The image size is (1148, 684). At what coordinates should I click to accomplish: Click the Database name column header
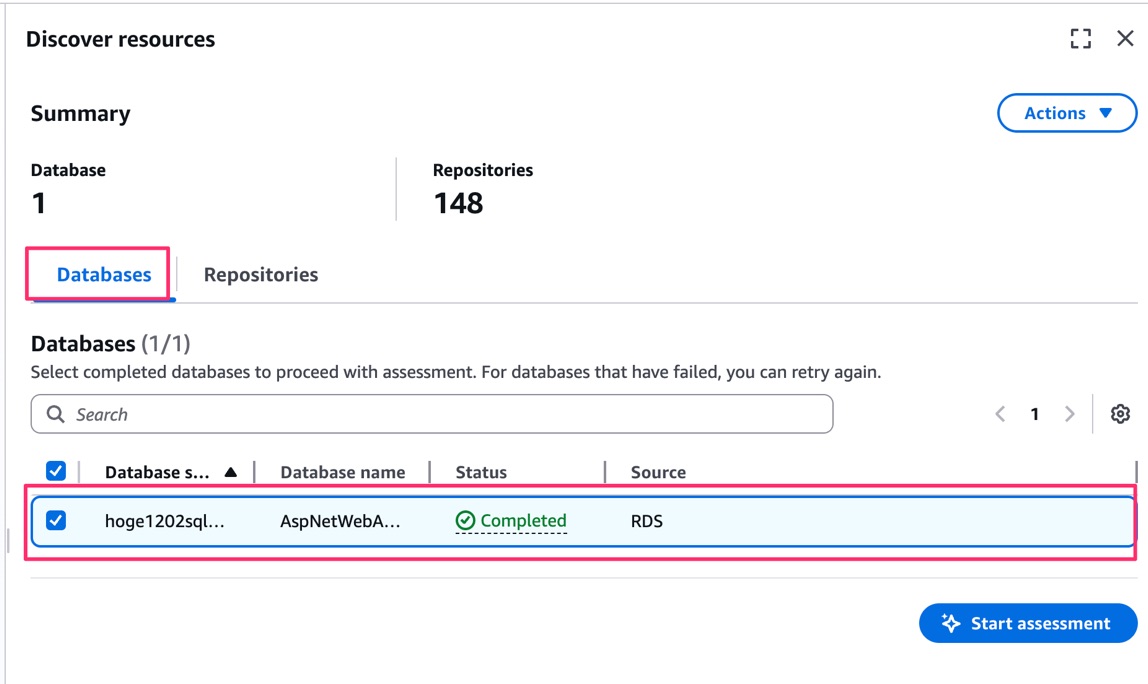click(x=343, y=472)
